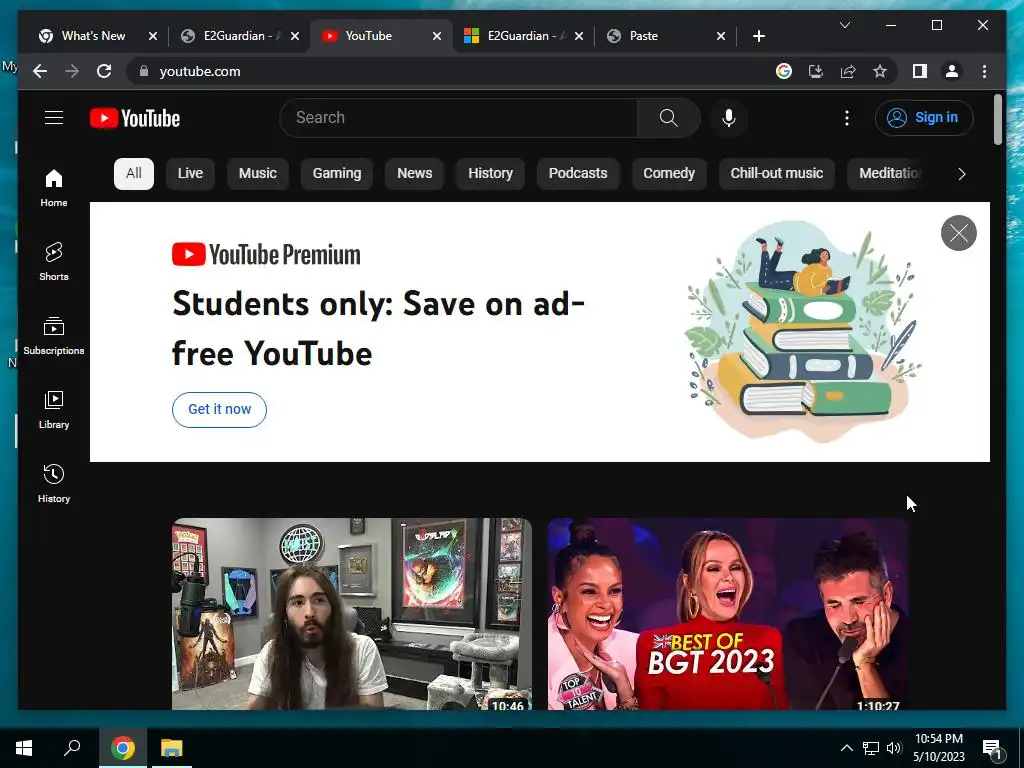View site information via the padlock icon
Viewport: 1024px width, 768px height.
(x=144, y=71)
